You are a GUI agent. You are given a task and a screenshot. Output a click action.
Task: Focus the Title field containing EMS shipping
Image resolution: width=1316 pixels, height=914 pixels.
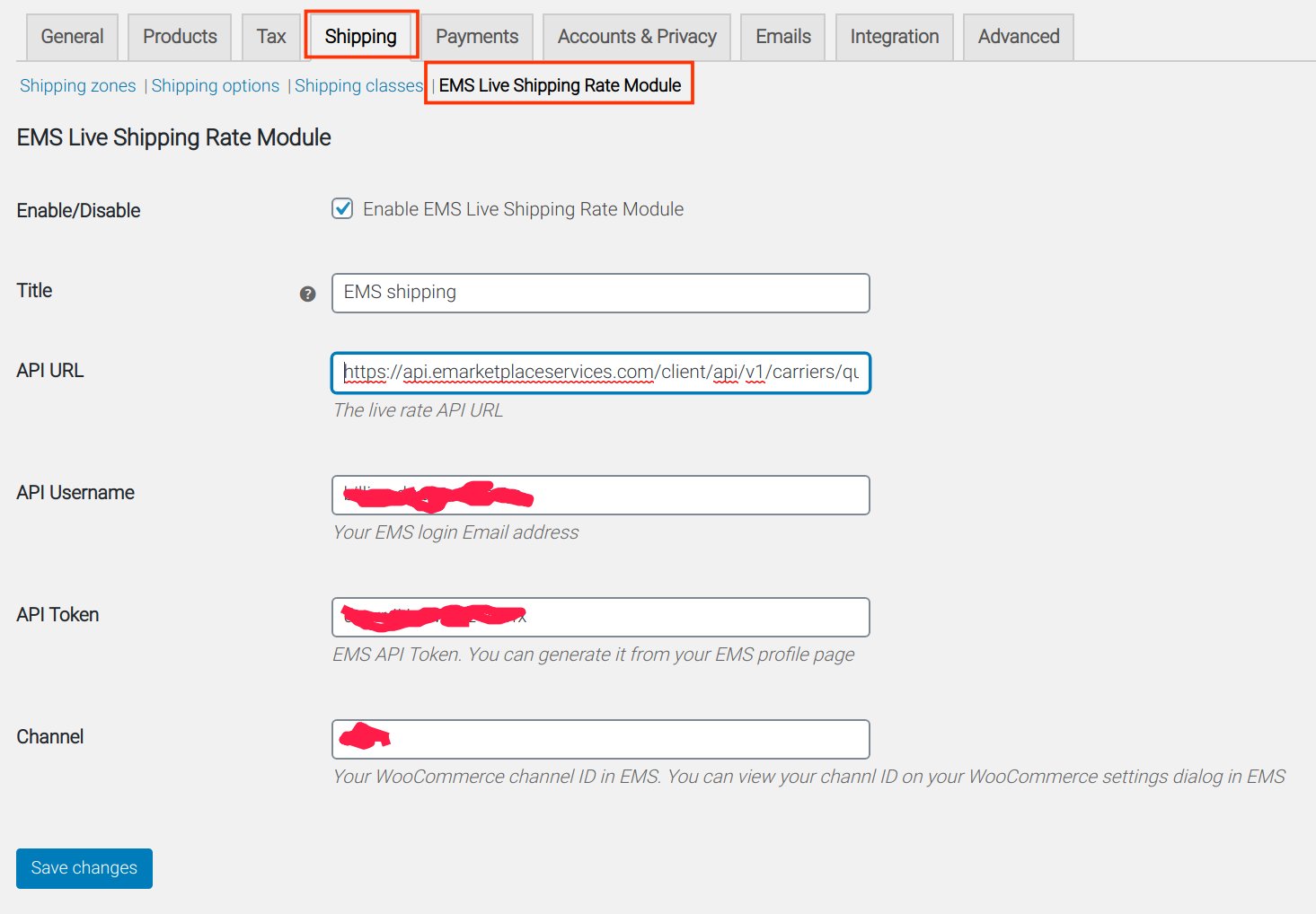click(x=601, y=293)
